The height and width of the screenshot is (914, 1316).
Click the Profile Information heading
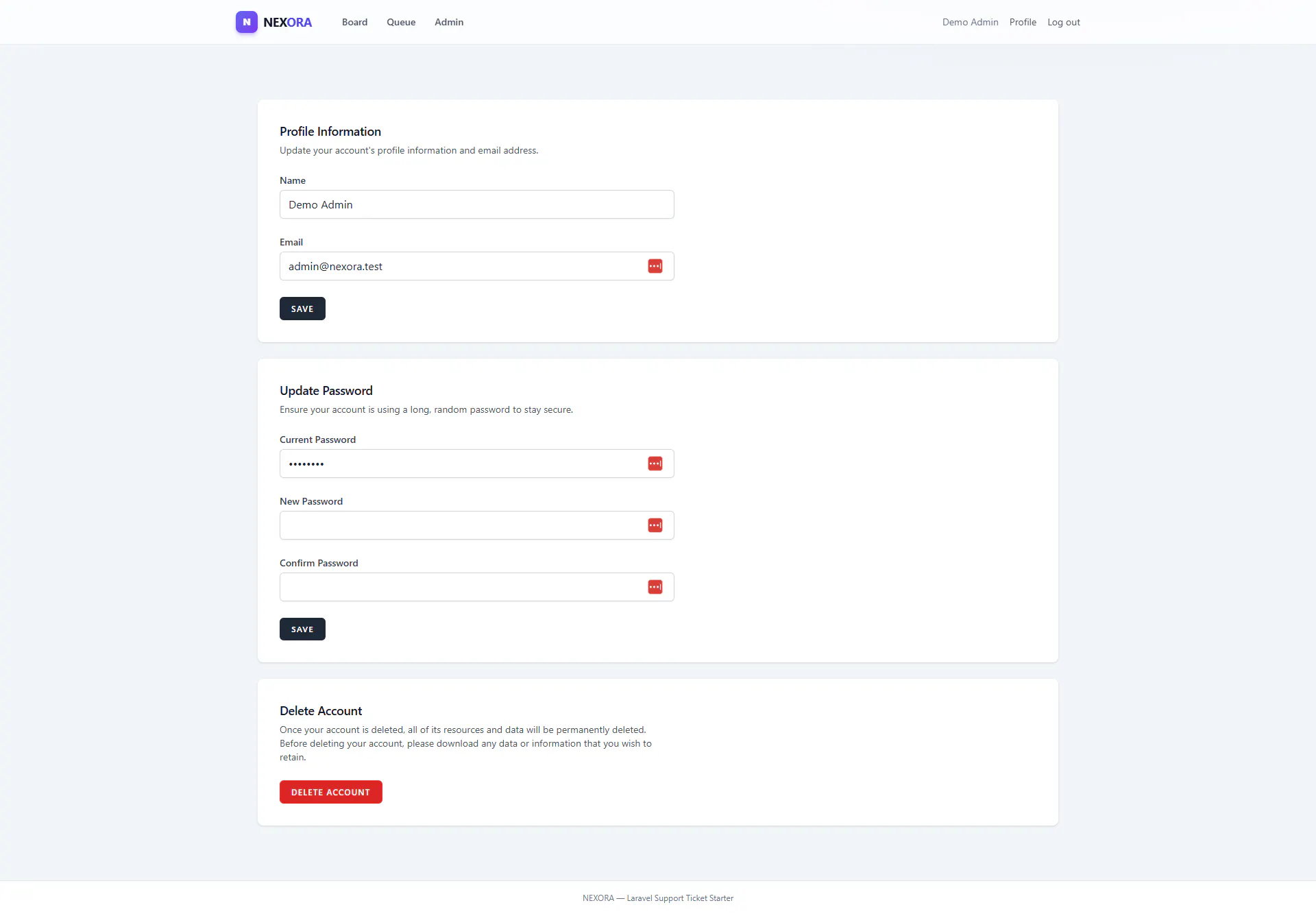coord(330,132)
